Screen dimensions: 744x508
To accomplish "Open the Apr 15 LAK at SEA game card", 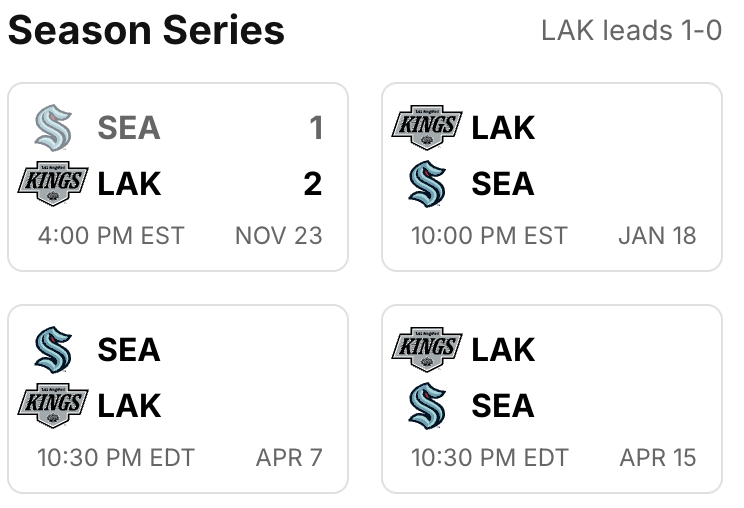I will 552,399.
